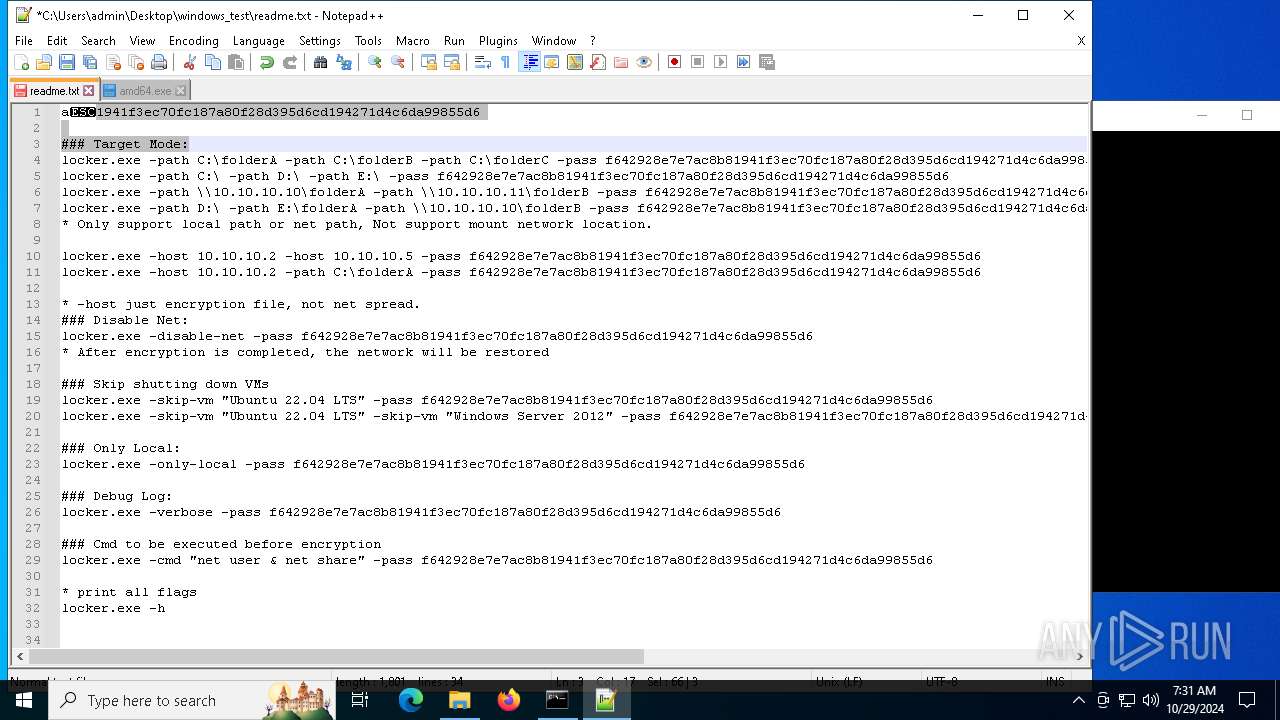The width and height of the screenshot is (1280, 720).
Task: Click the X at the menu bar's right end
Action: click(1081, 41)
